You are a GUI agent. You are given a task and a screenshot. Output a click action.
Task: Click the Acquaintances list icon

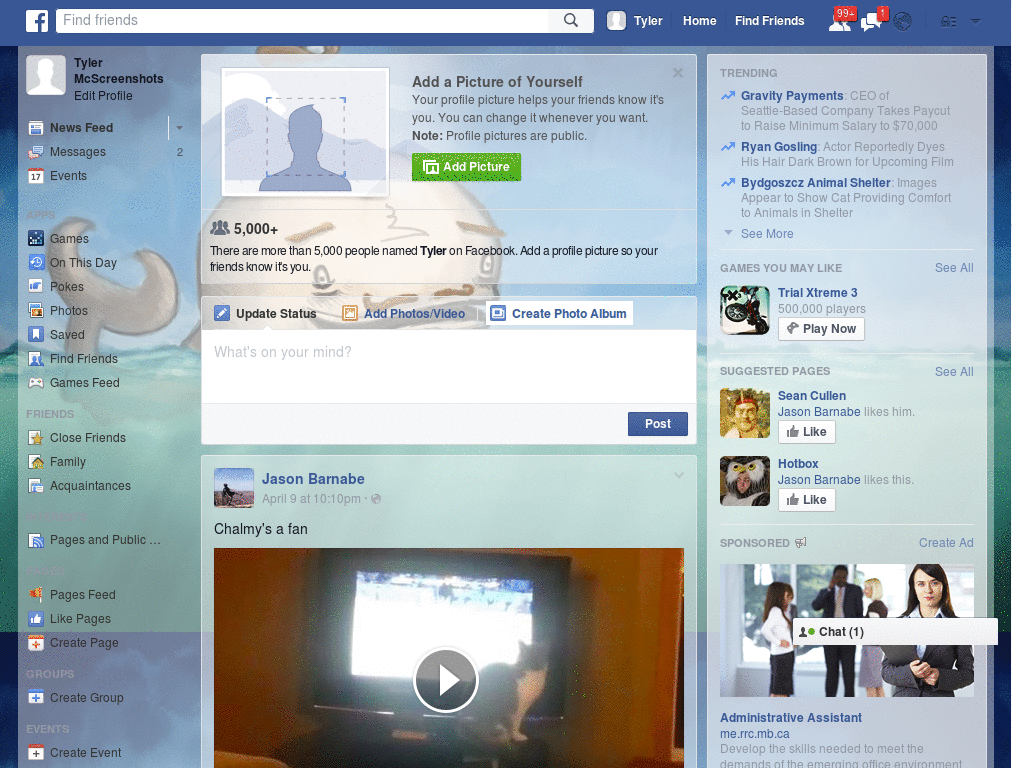pos(36,486)
